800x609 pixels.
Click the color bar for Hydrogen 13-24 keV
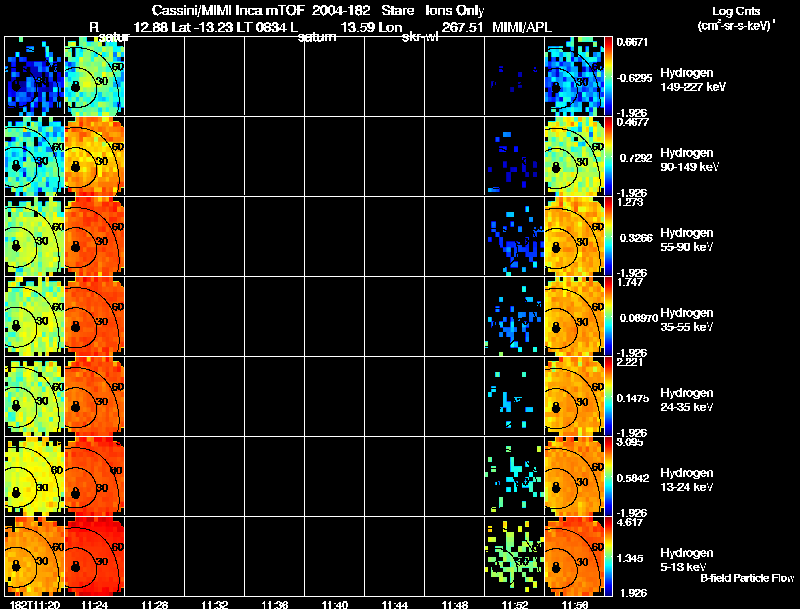click(608, 476)
